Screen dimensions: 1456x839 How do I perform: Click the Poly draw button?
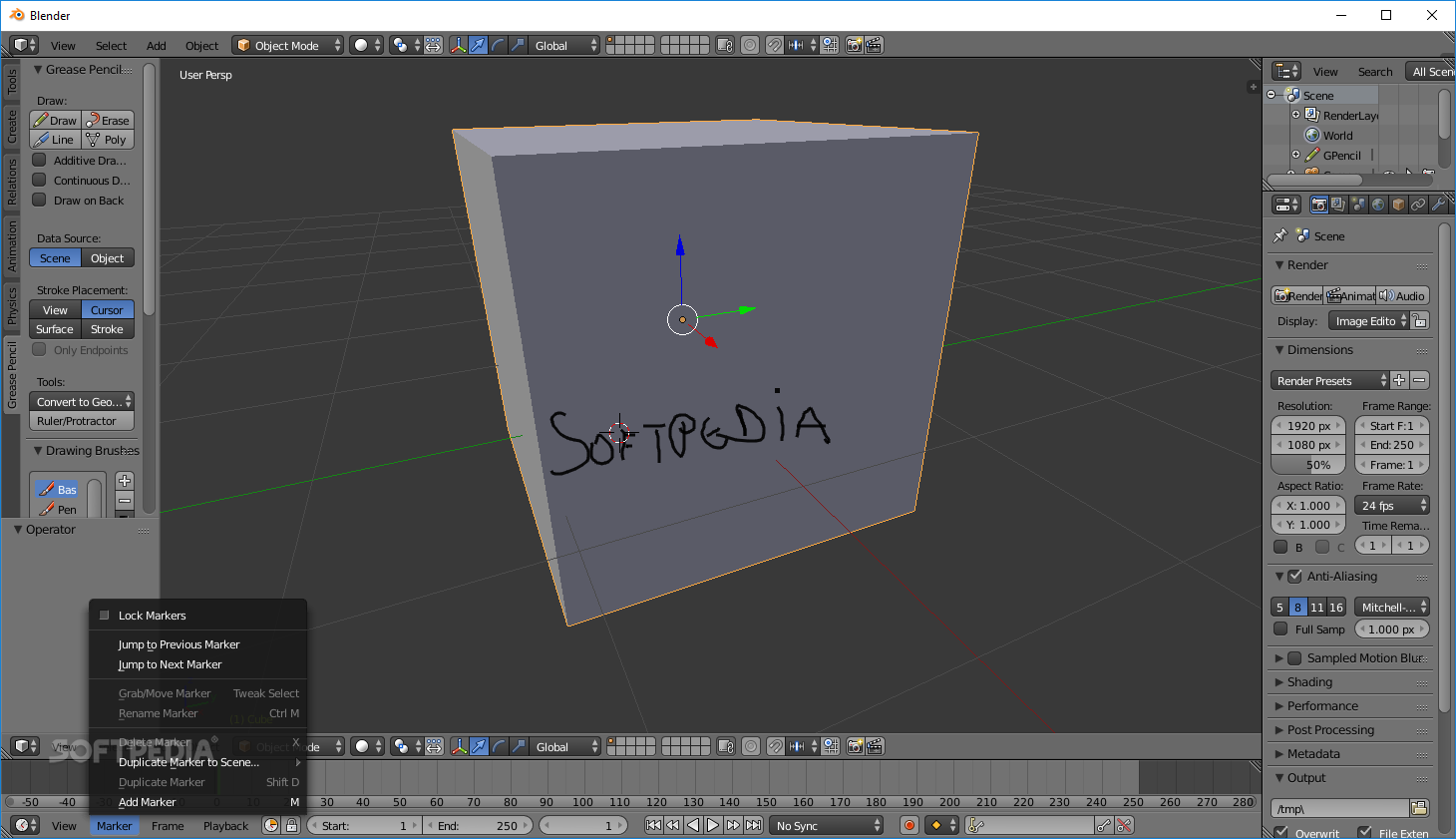pos(108,140)
